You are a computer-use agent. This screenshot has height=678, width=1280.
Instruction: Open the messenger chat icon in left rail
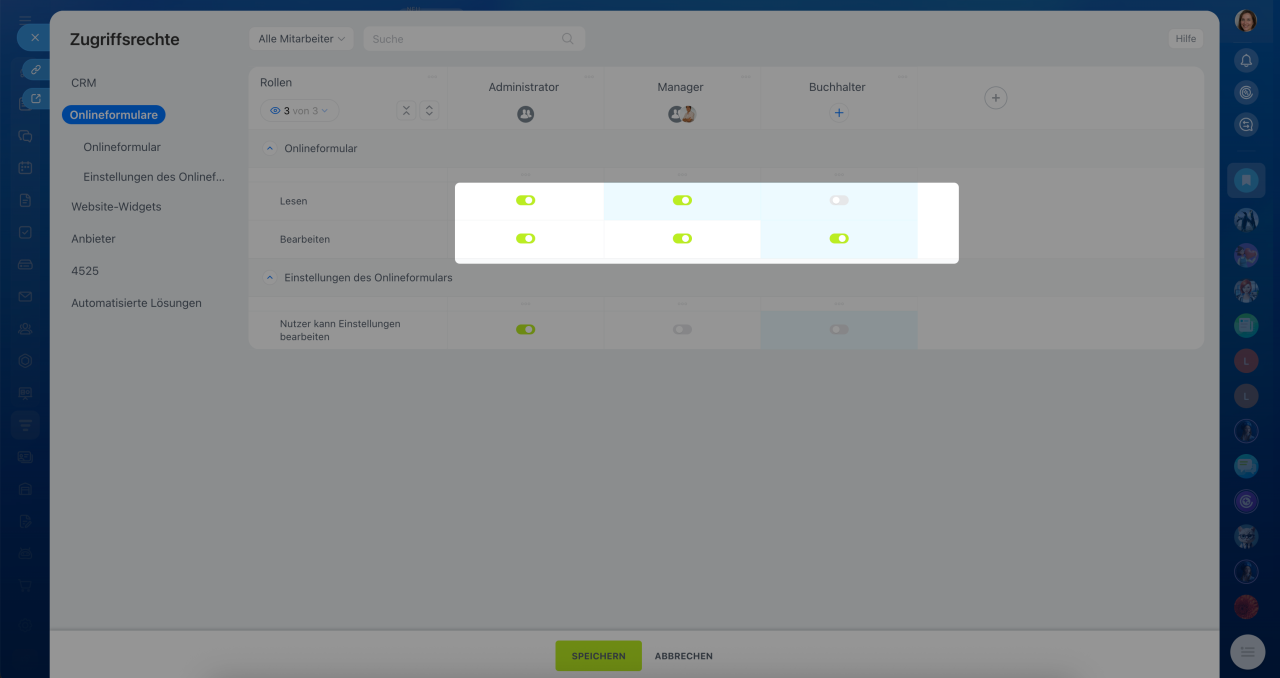25,136
